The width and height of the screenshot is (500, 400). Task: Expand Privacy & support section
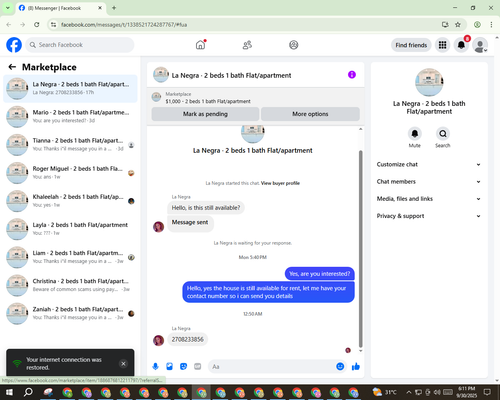click(429, 216)
